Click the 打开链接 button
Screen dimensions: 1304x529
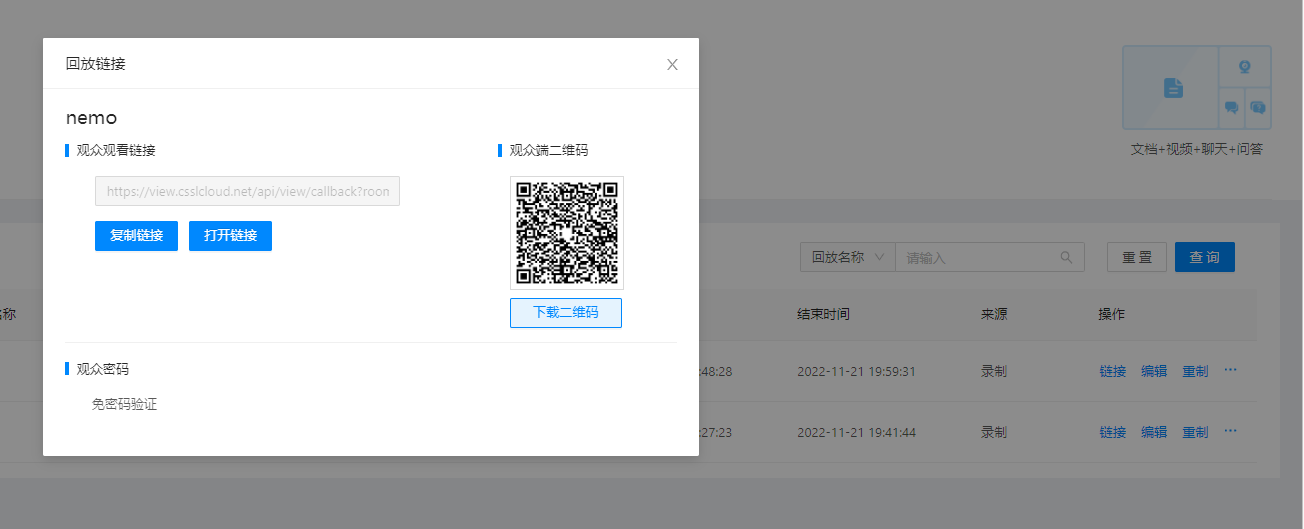230,236
